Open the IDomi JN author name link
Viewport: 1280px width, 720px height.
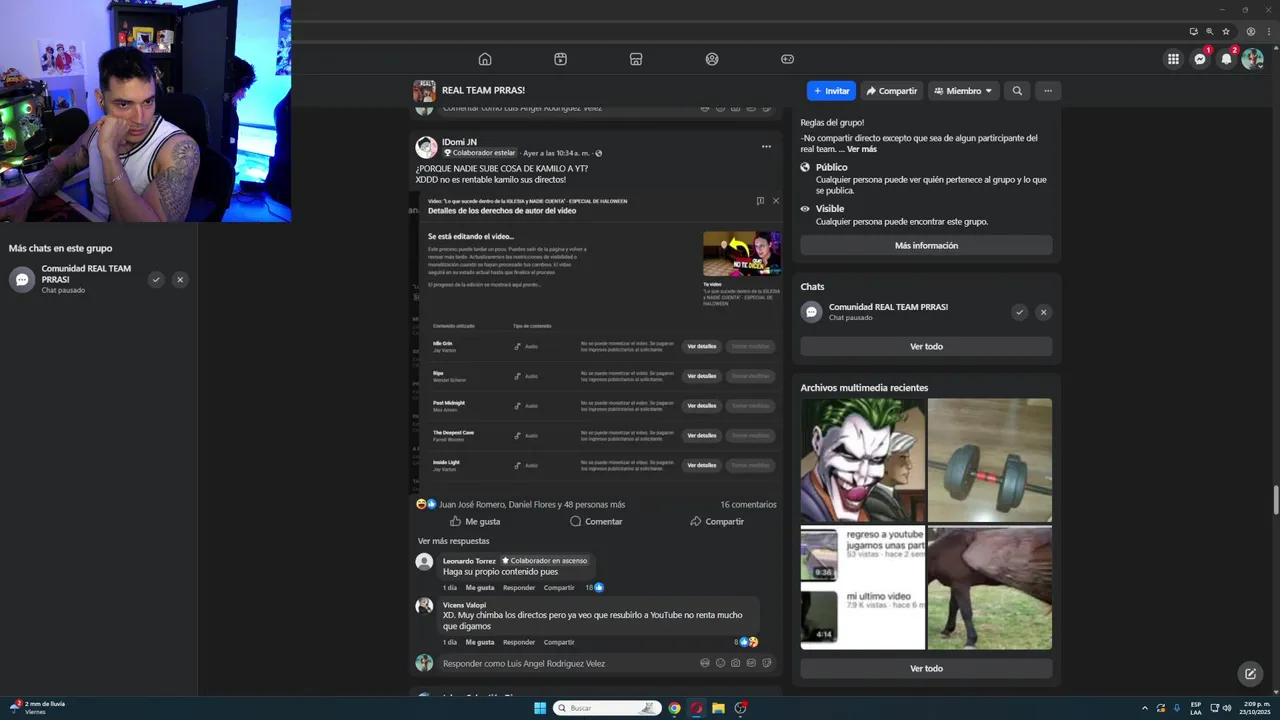[x=459, y=142]
